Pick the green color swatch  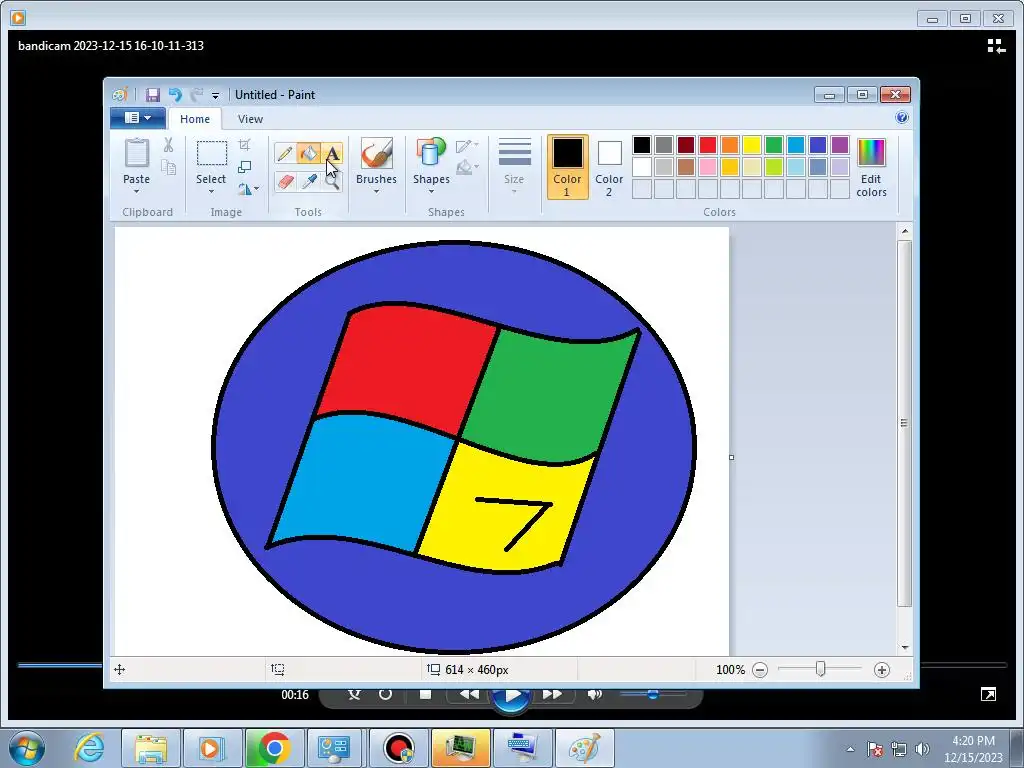774,145
